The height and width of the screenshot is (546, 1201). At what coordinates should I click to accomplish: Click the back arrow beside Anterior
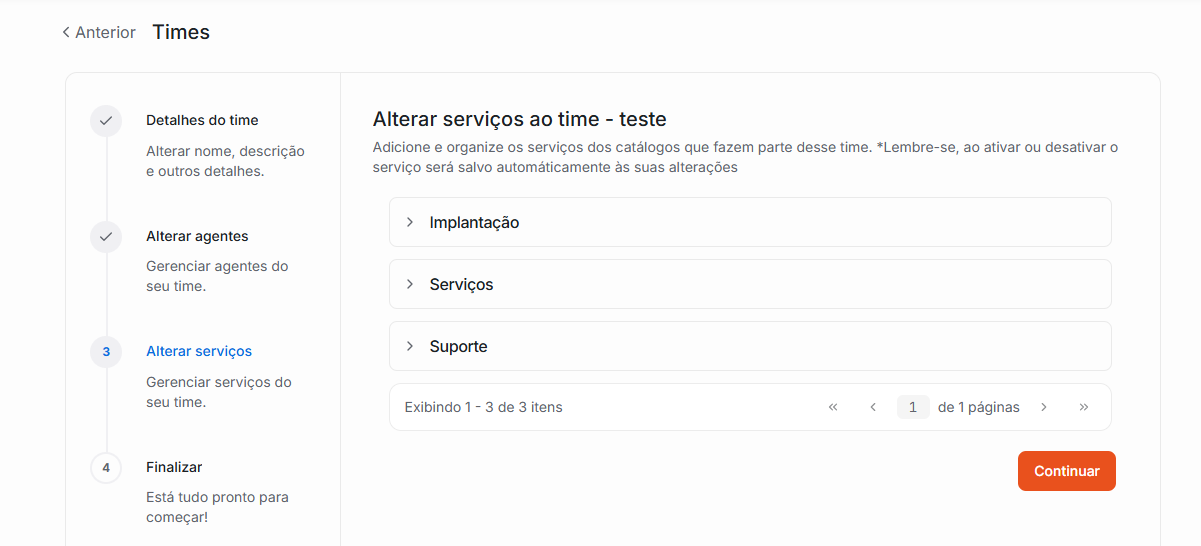pos(66,33)
